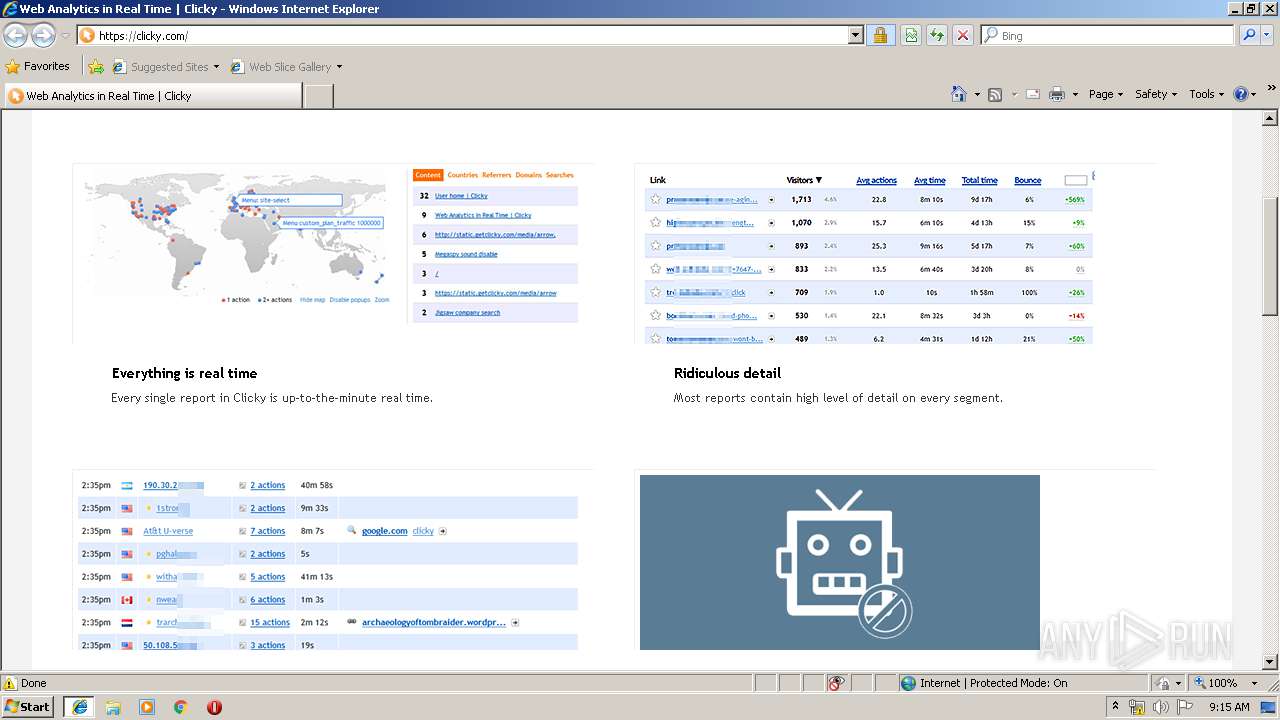Click into the Bing search box
The image size is (1280, 720).
click(1107, 36)
